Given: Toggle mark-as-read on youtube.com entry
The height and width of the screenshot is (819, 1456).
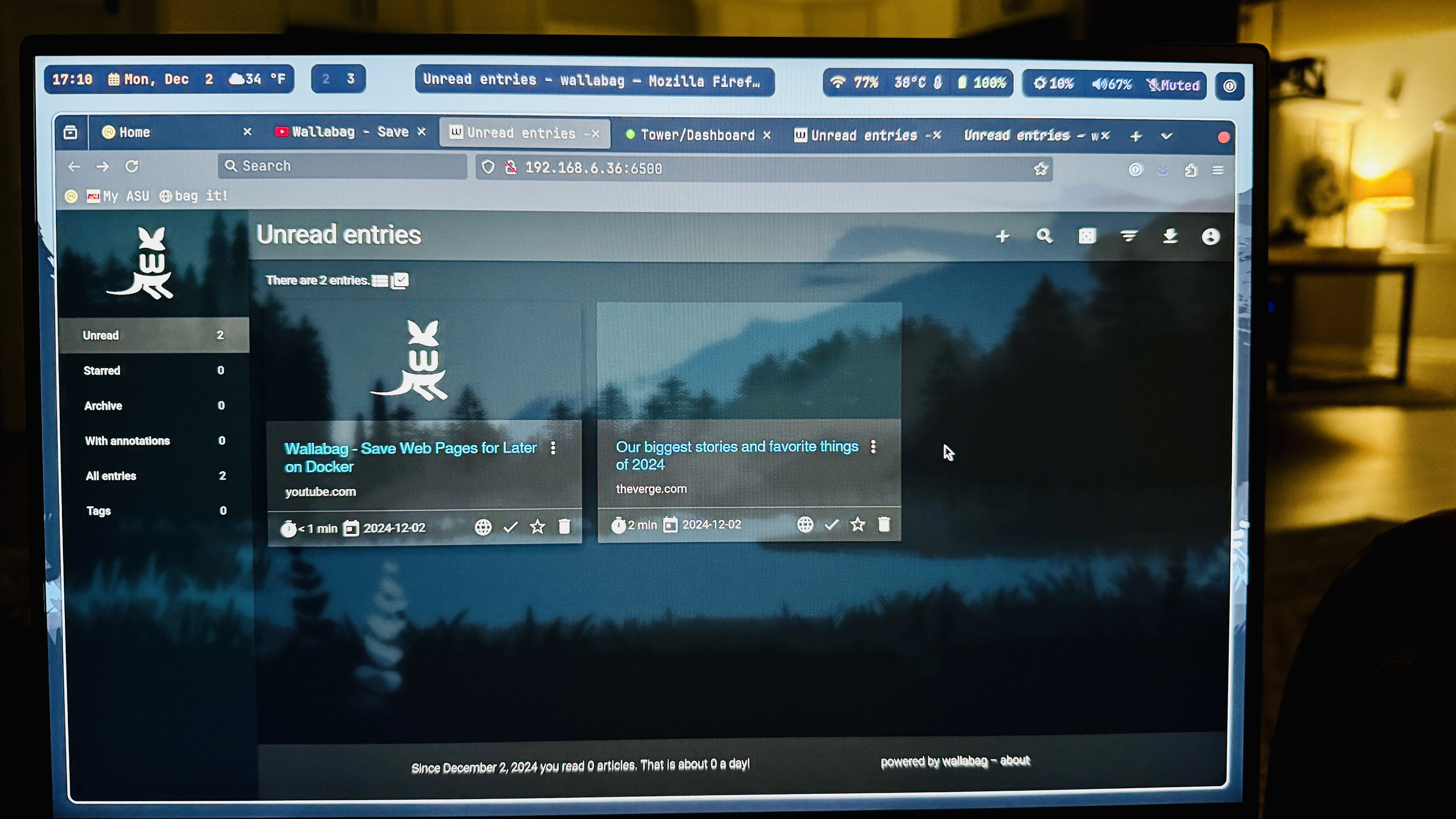Looking at the screenshot, I should pyautogui.click(x=511, y=527).
